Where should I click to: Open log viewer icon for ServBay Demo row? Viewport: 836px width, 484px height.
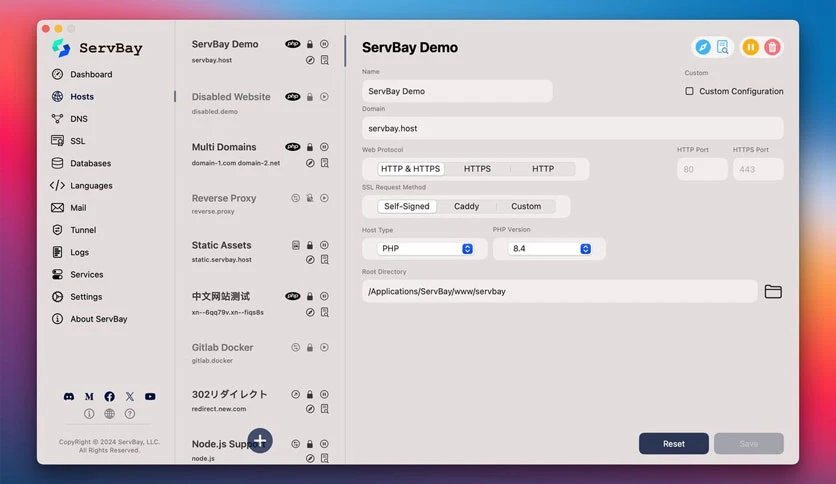(325, 60)
